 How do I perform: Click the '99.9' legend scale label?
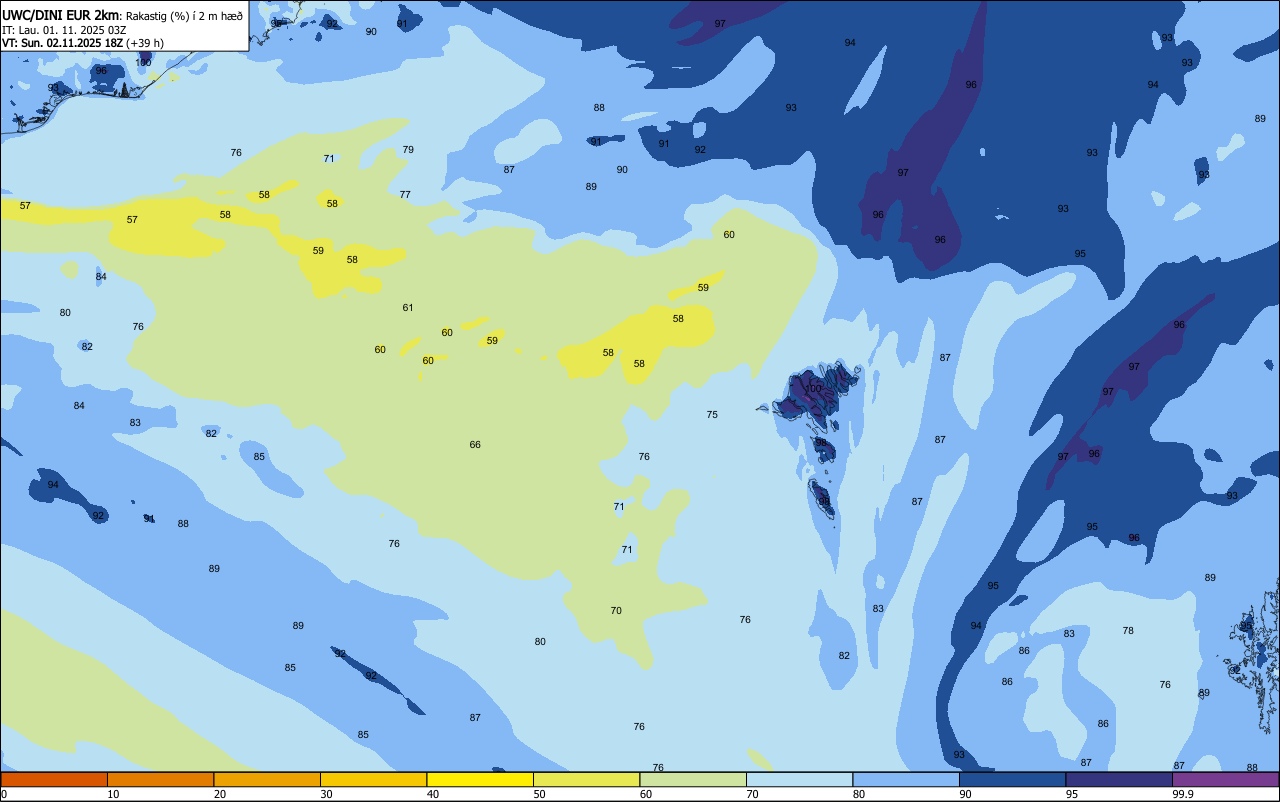[1183, 794]
